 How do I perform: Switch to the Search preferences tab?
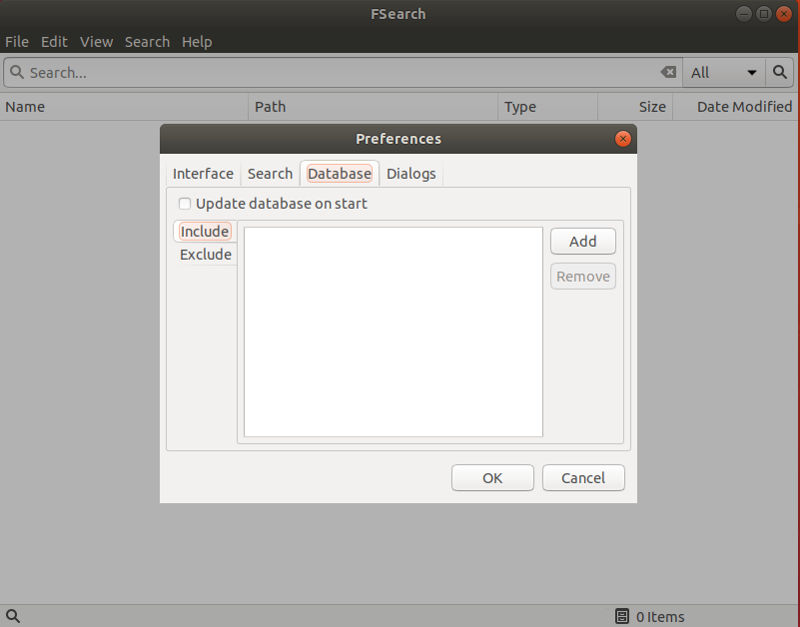click(269, 173)
